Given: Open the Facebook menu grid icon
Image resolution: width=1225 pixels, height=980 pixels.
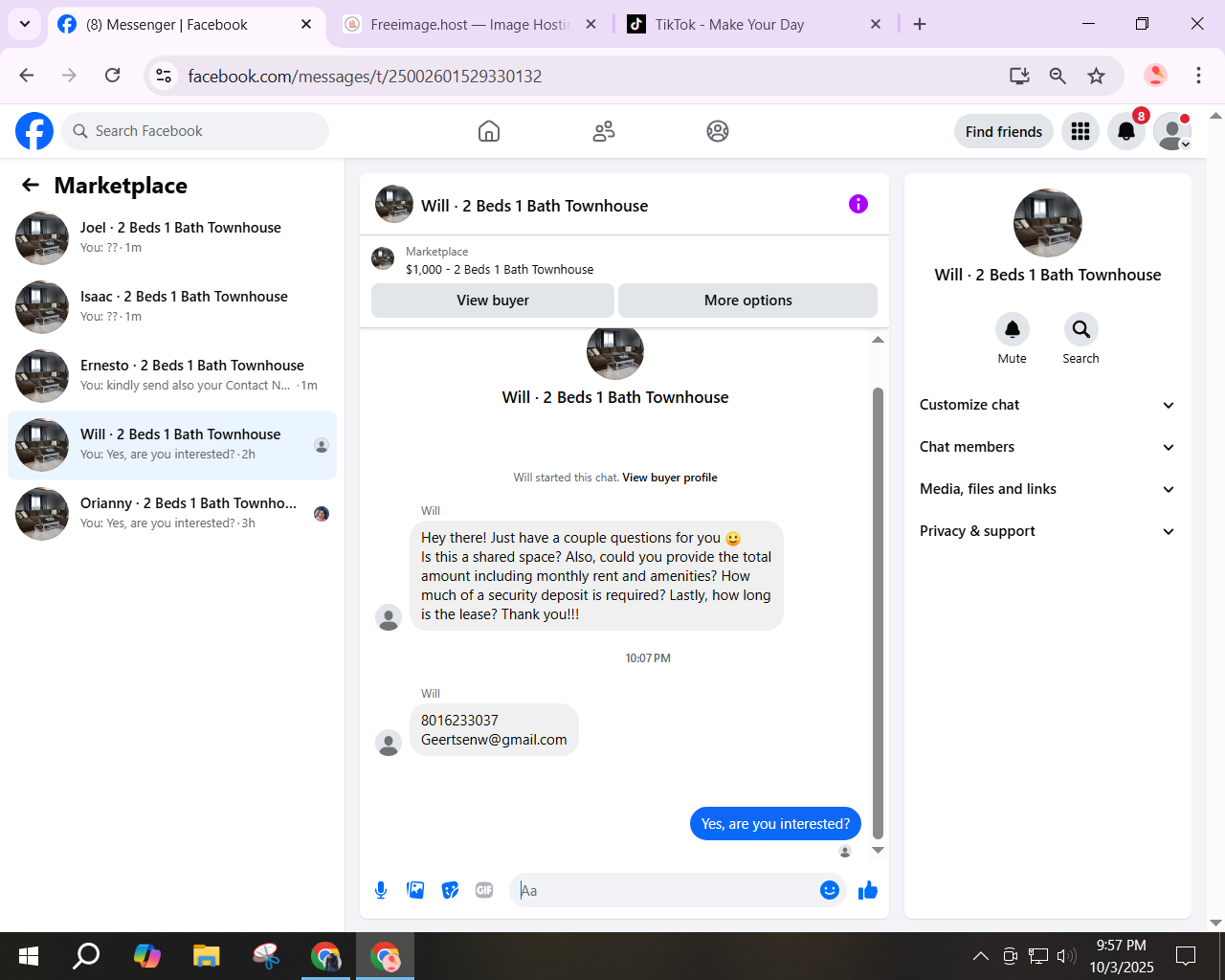Looking at the screenshot, I should click(1080, 131).
